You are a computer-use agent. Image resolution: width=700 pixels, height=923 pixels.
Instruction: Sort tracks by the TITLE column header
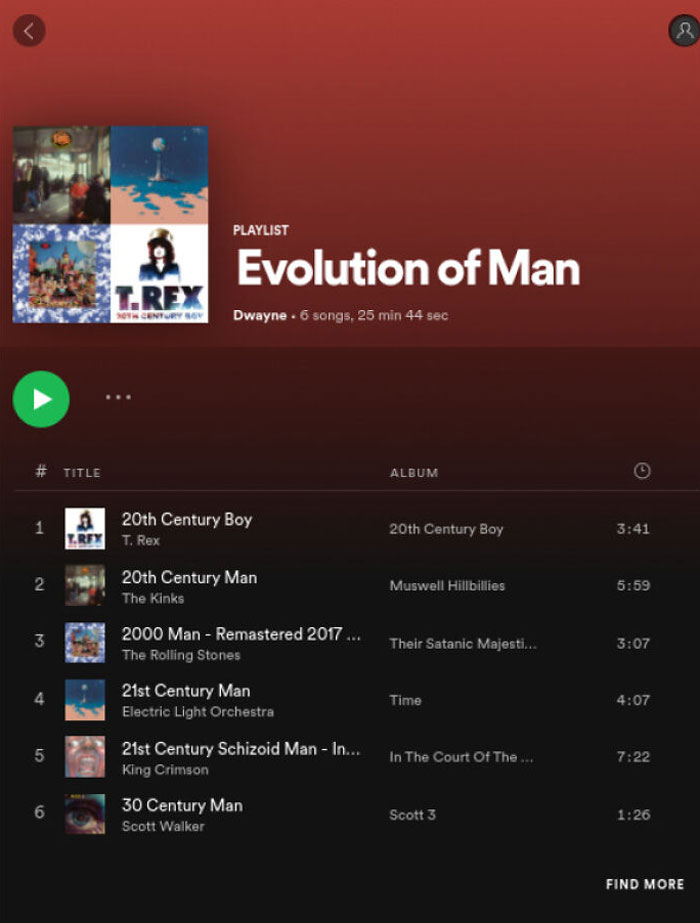pos(82,472)
